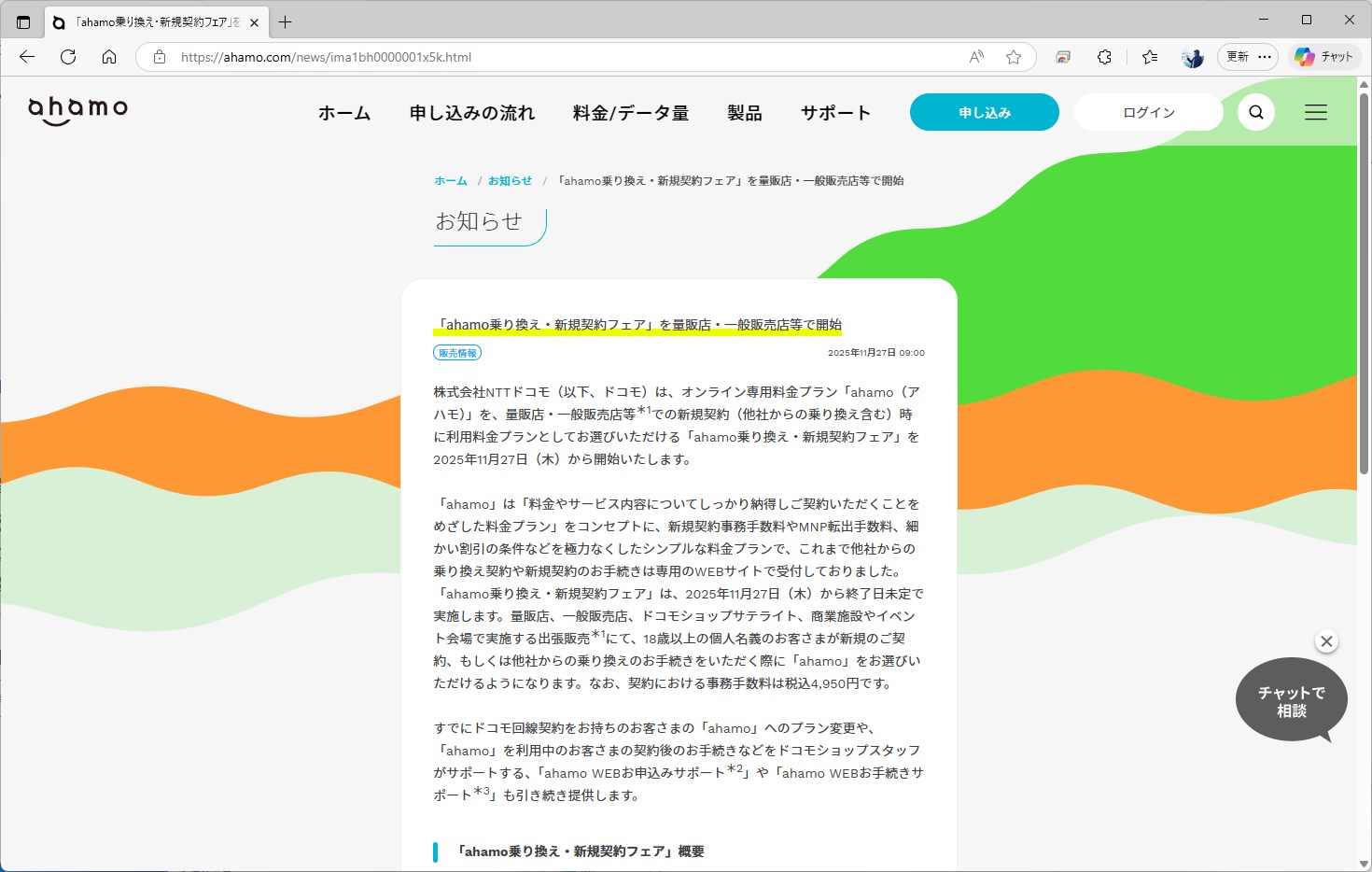Open browser settings via the ... menu
Image resolution: width=1372 pixels, height=872 pixels.
[1265, 57]
